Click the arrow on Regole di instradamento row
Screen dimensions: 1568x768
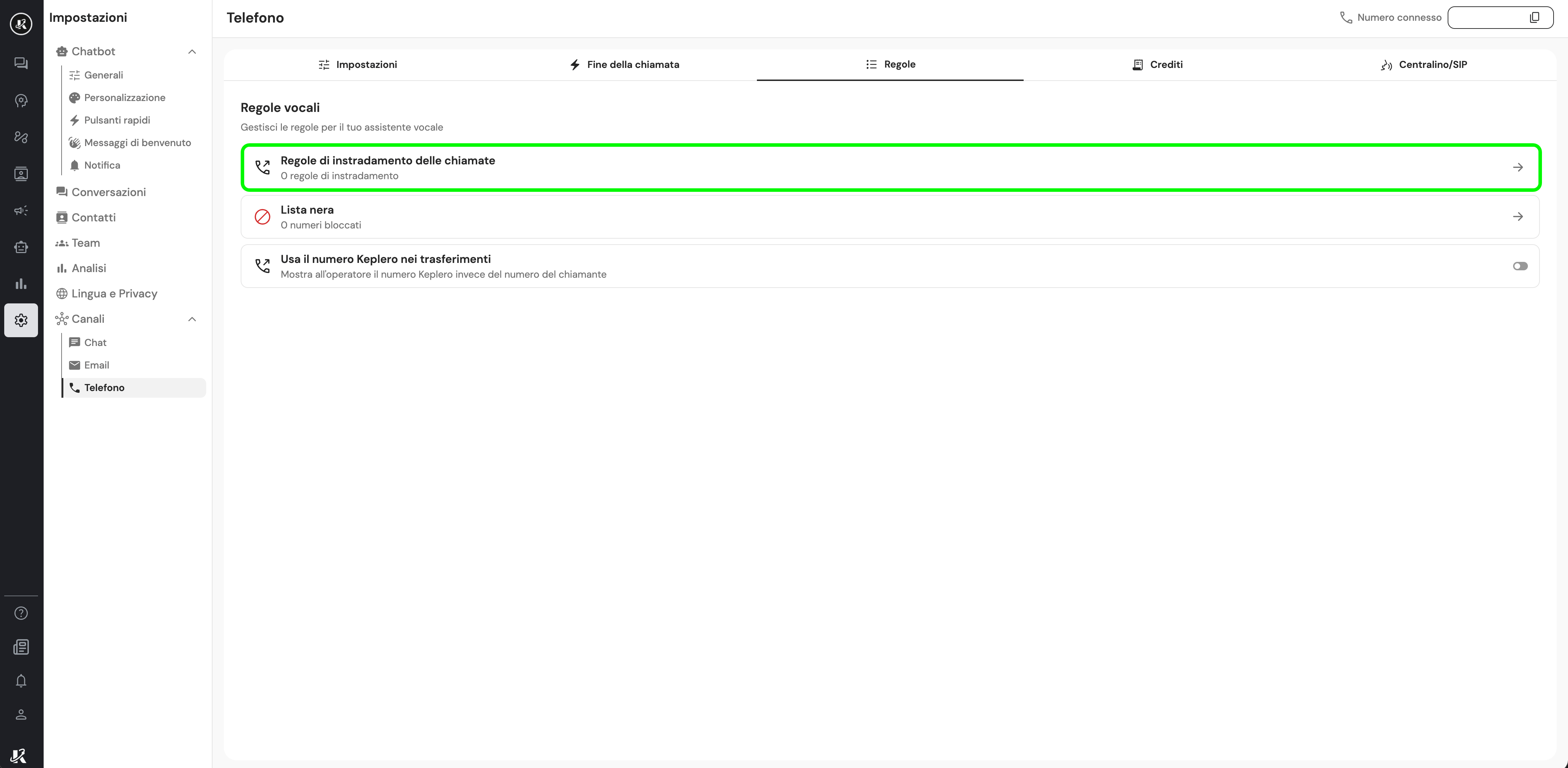(x=1518, y=168)
